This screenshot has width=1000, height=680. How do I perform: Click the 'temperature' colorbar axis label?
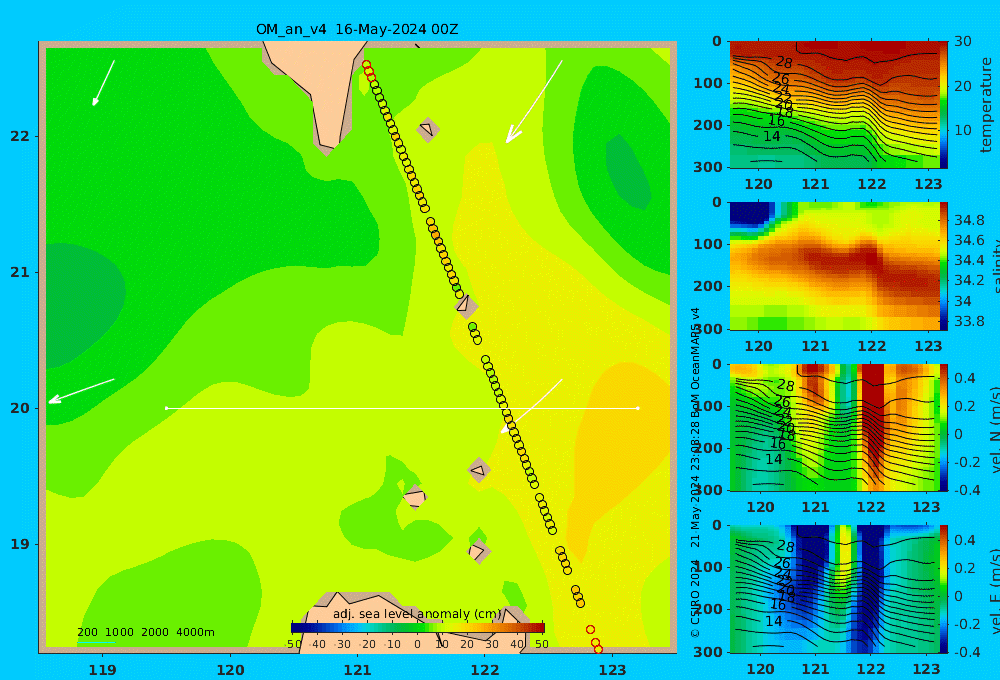(x=987, y=105)
